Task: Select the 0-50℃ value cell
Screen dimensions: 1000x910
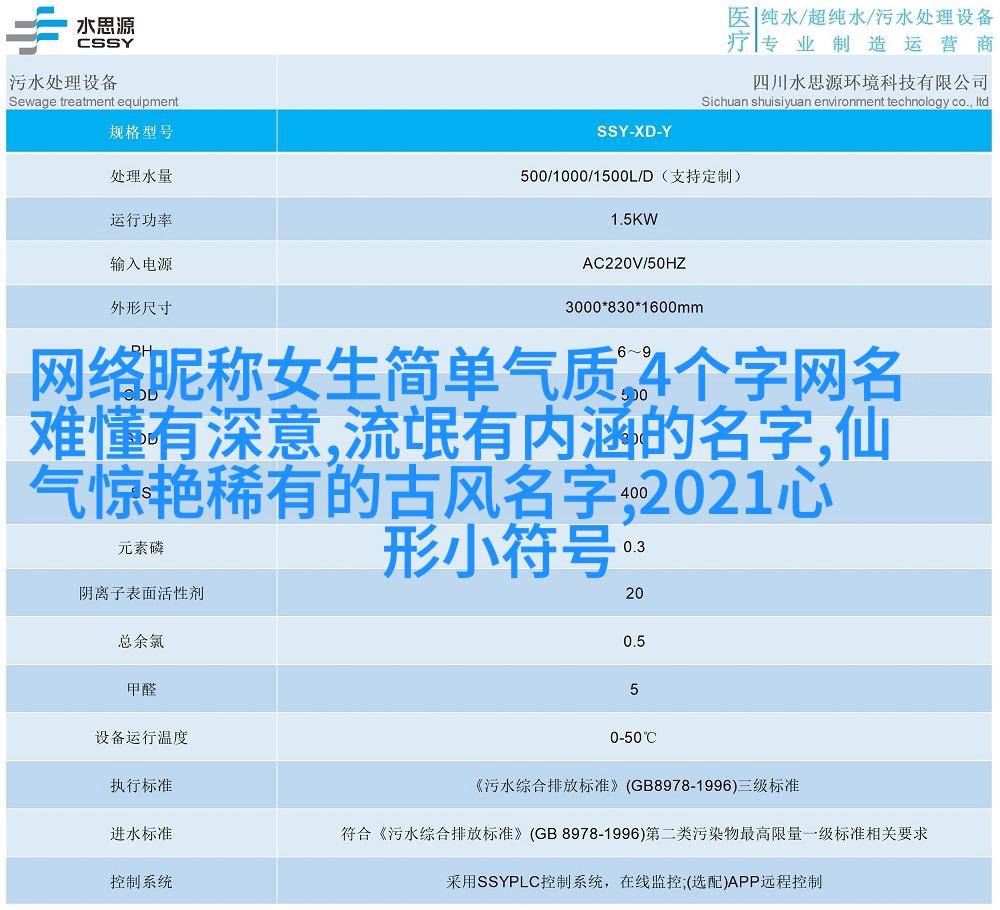Action: click(x=634, y=738)
